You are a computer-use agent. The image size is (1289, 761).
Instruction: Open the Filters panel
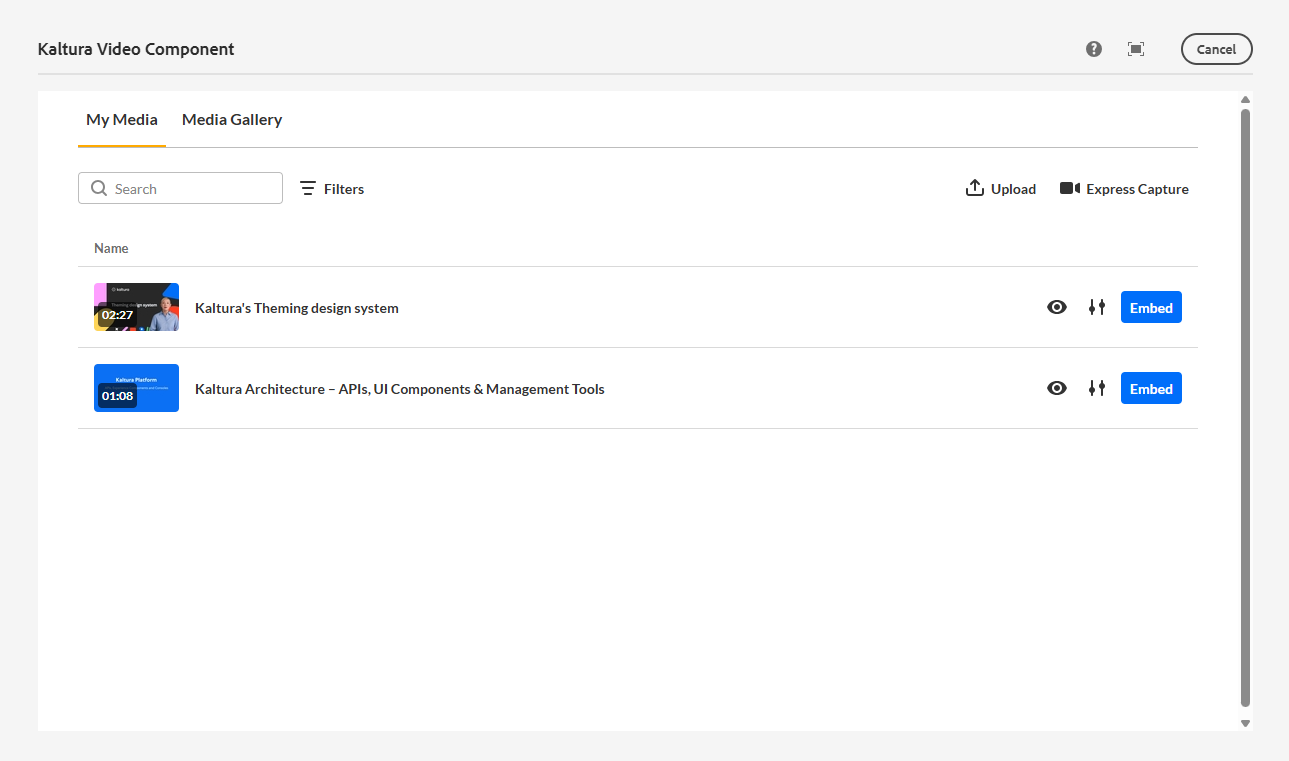tap(332, 189)
